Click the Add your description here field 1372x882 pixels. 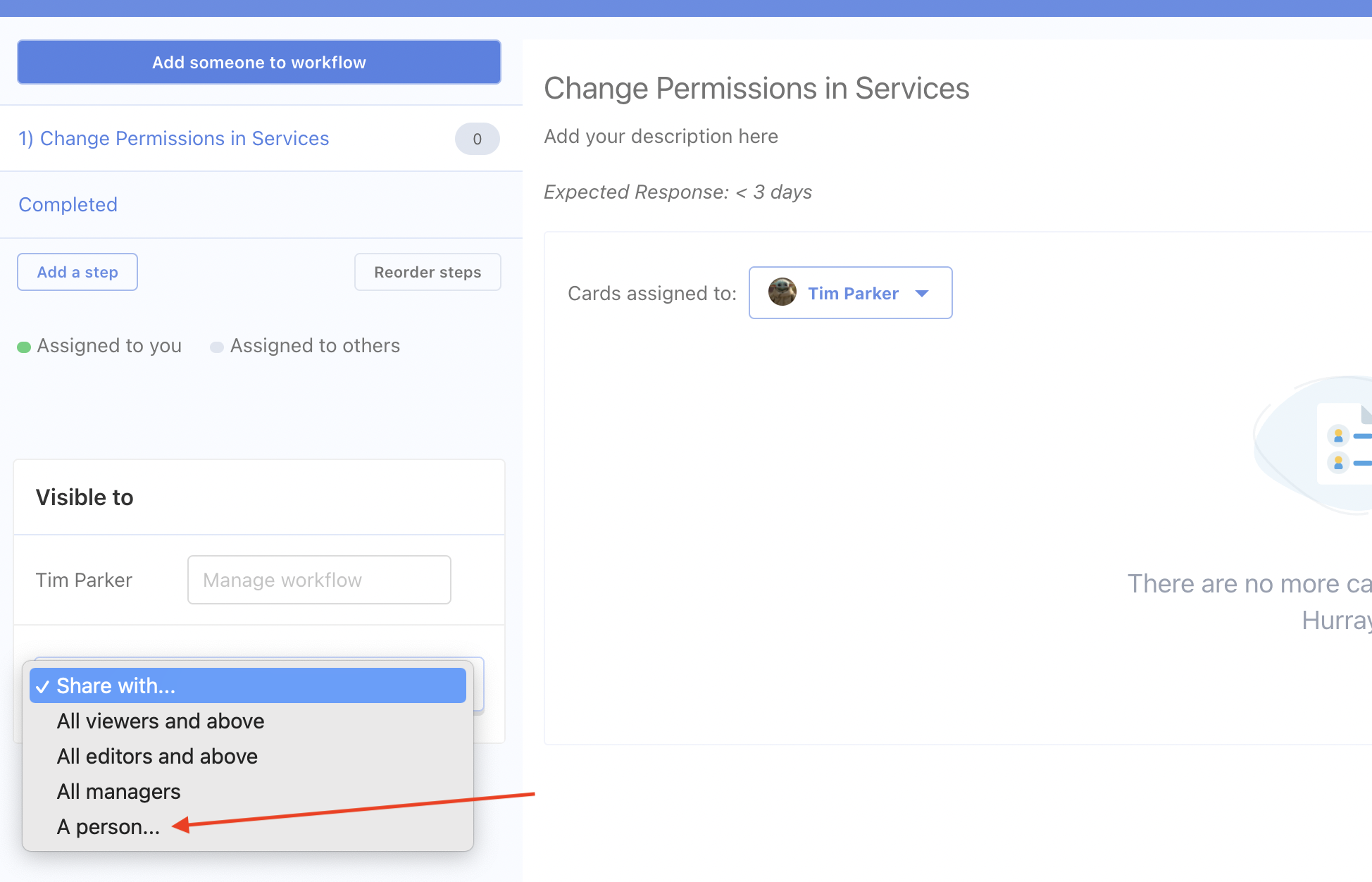[661, 136]
